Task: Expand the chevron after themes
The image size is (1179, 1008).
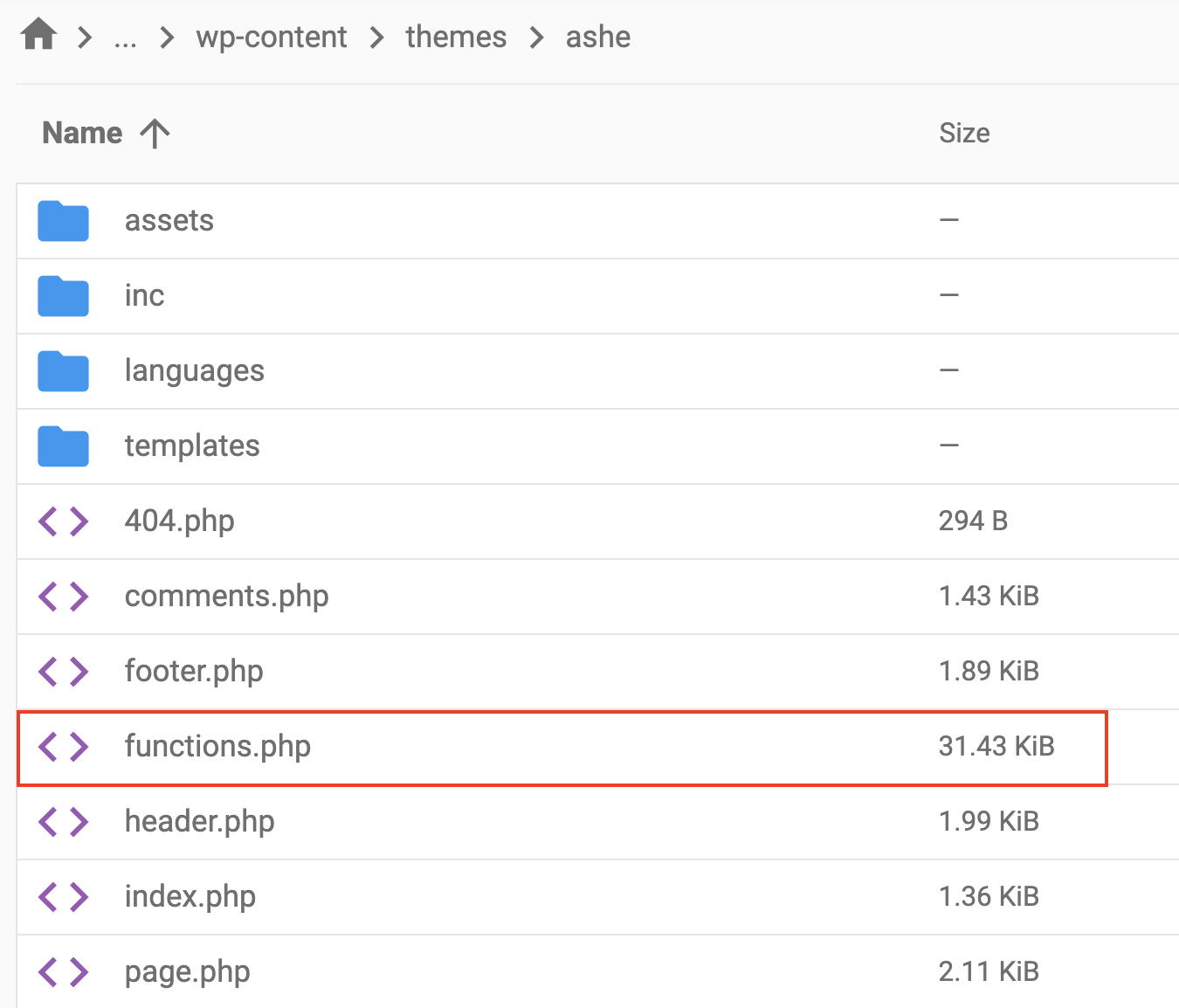Action: [x=535, y=37]
